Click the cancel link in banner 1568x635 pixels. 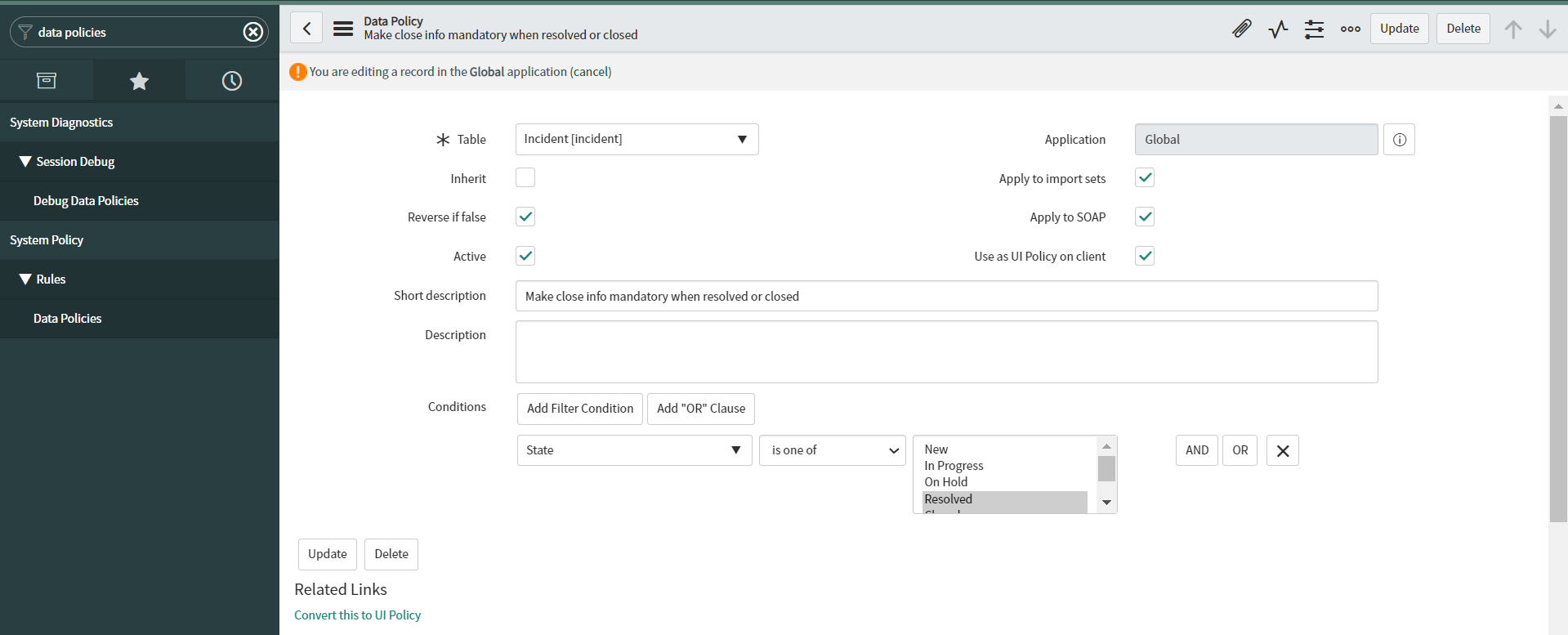(591, 72)
